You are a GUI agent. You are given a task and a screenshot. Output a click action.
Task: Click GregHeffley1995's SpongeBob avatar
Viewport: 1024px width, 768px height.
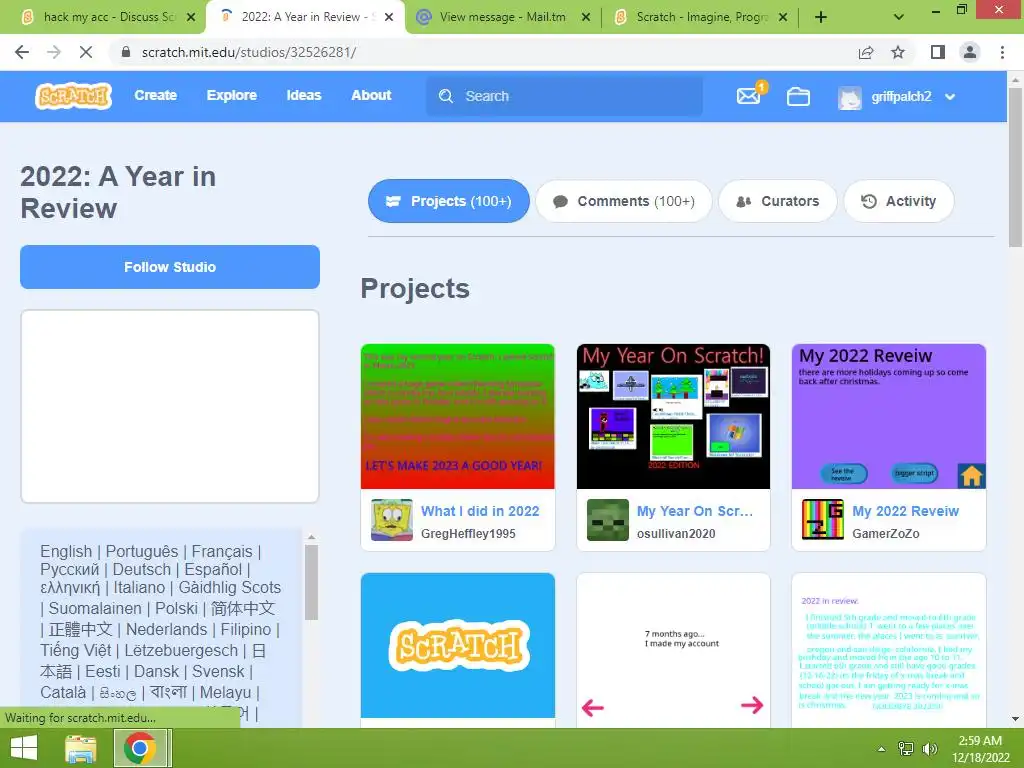pos(392,520)
